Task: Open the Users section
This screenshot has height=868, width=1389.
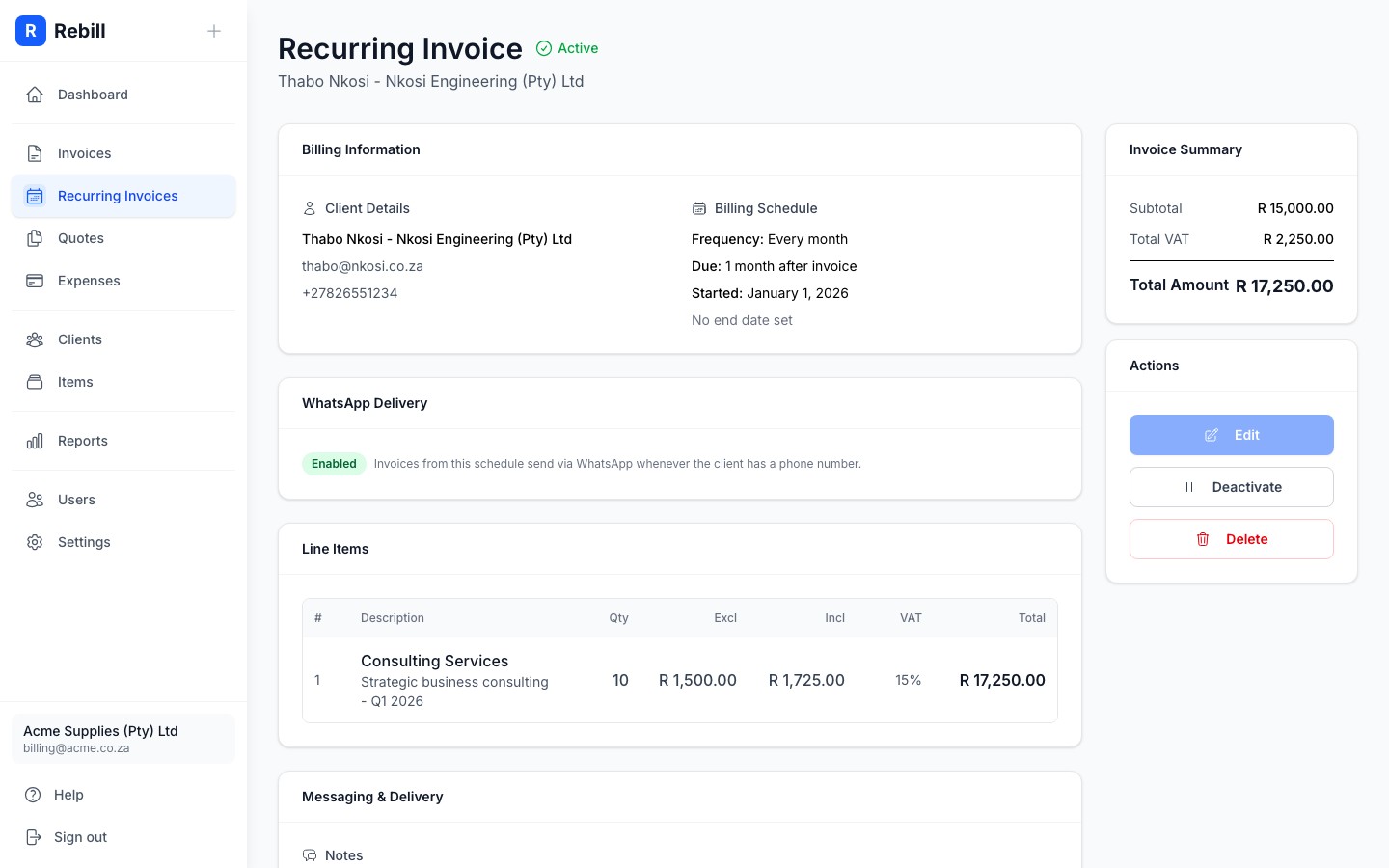Action: [x=76, y=500]
